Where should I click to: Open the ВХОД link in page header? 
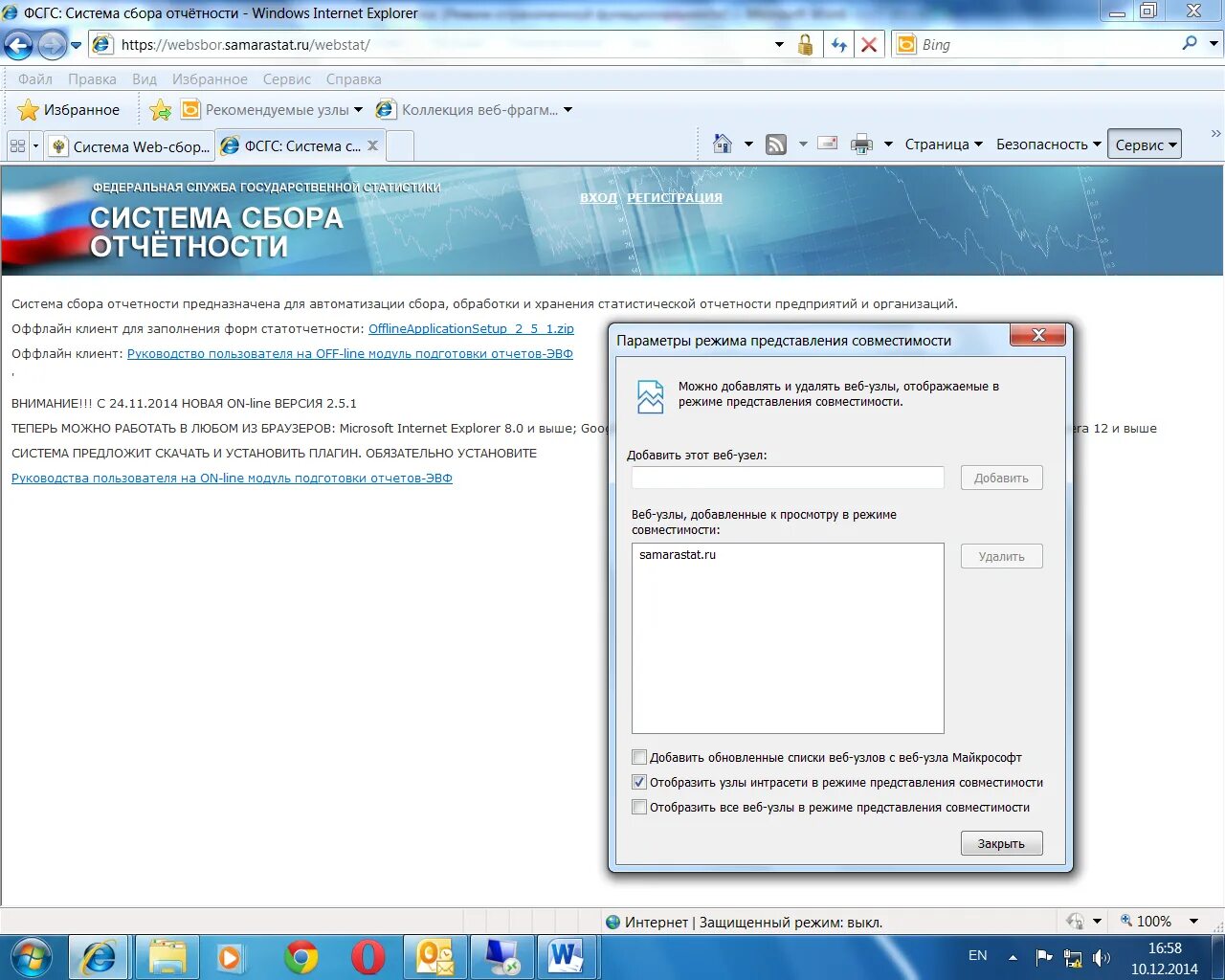point(598,197)
